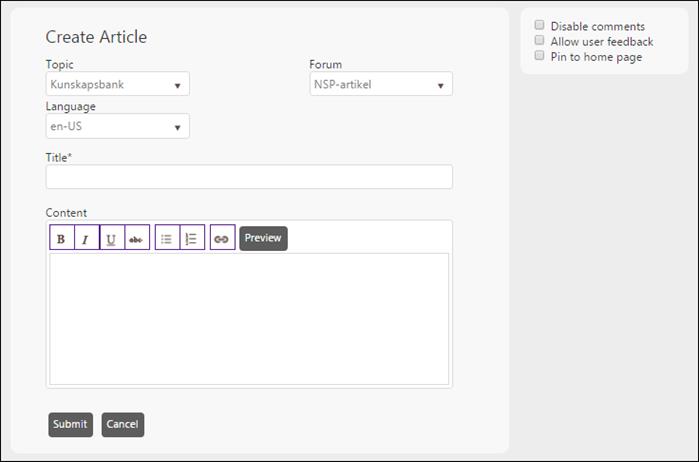Apply italic formatting to content

(x=86, y=239)
